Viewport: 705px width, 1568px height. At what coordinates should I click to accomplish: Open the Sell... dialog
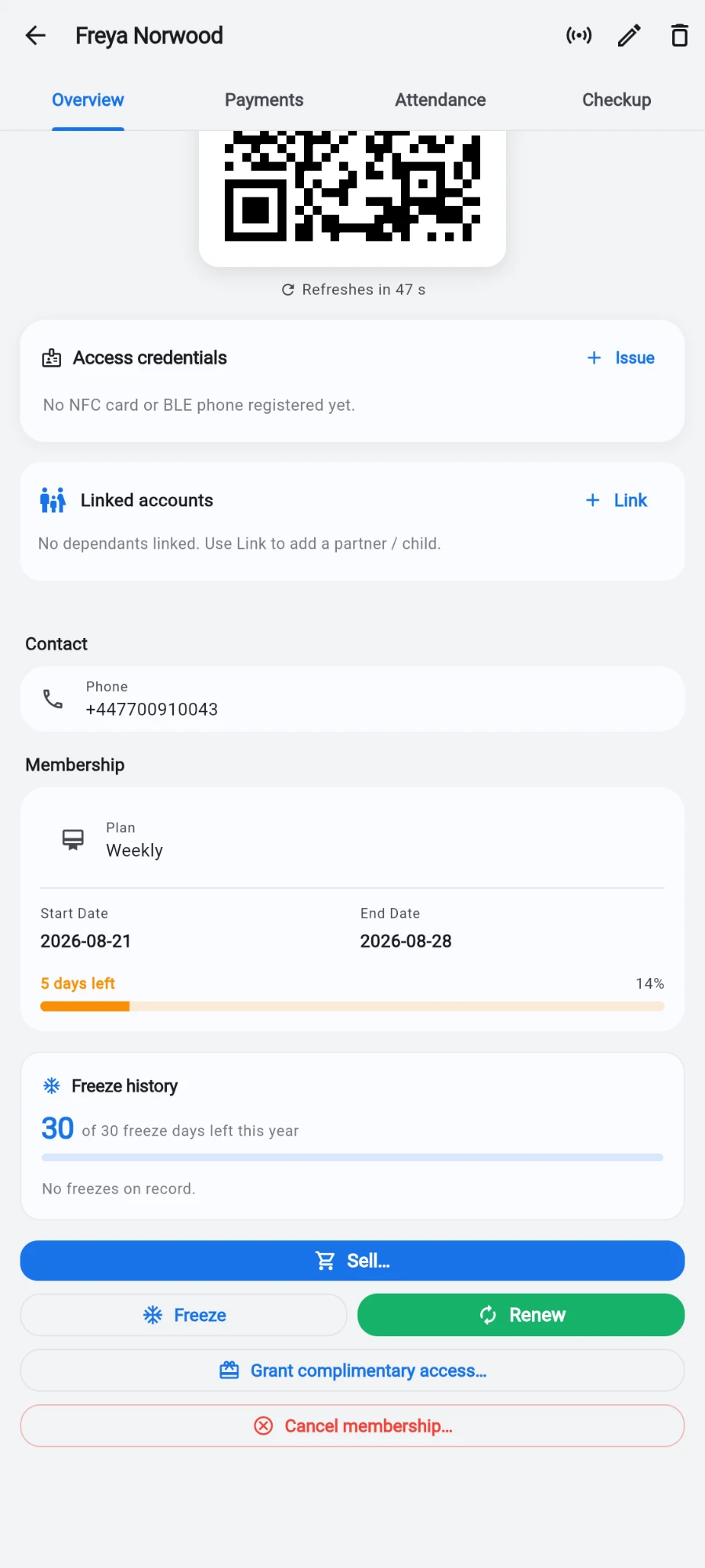tap(352, 1261)
